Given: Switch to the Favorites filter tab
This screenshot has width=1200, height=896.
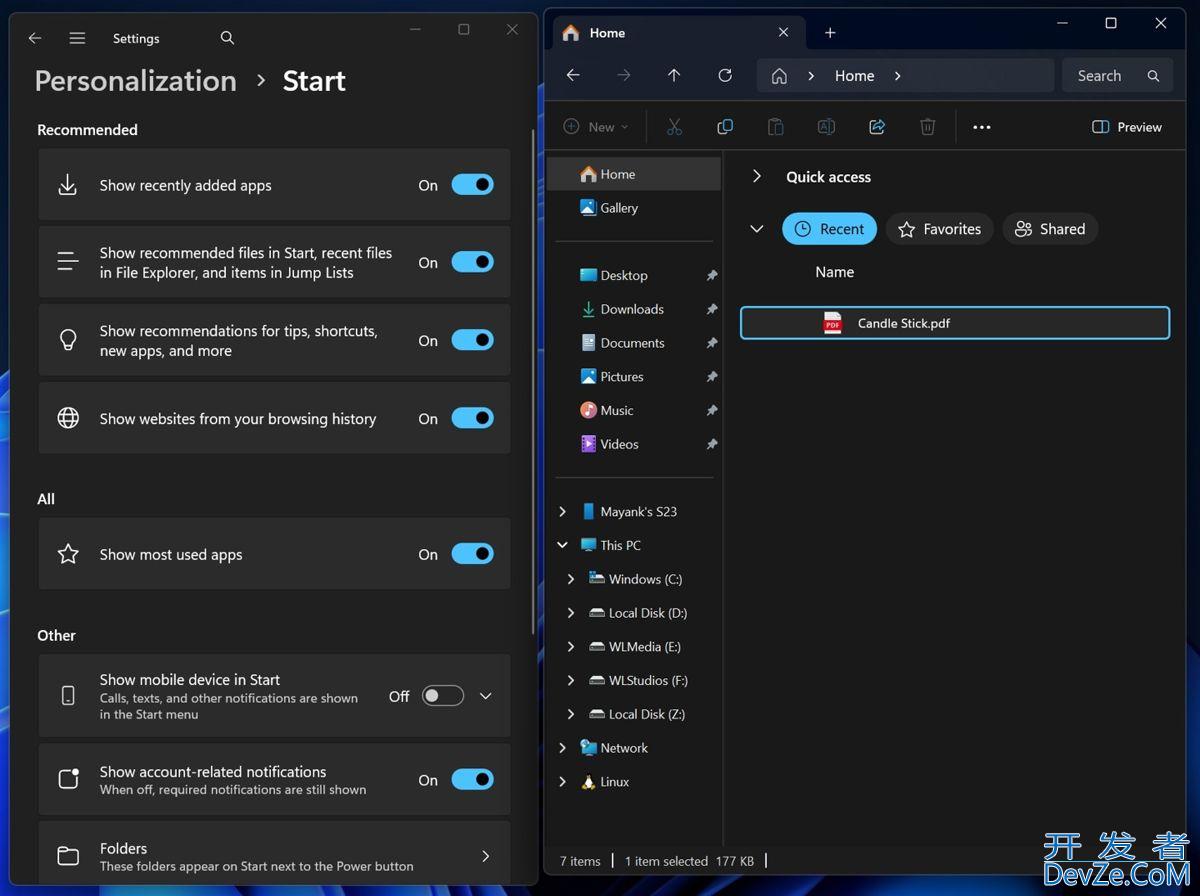Looking at the screenshot, I should click(940, 229).
